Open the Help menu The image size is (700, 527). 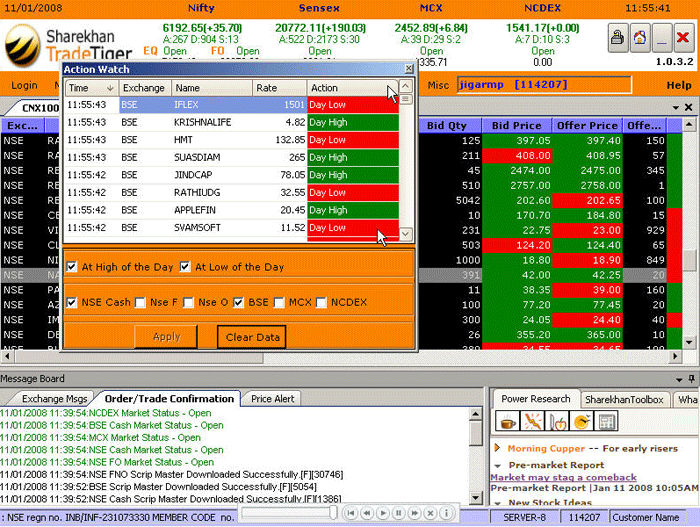click(679, 85)
